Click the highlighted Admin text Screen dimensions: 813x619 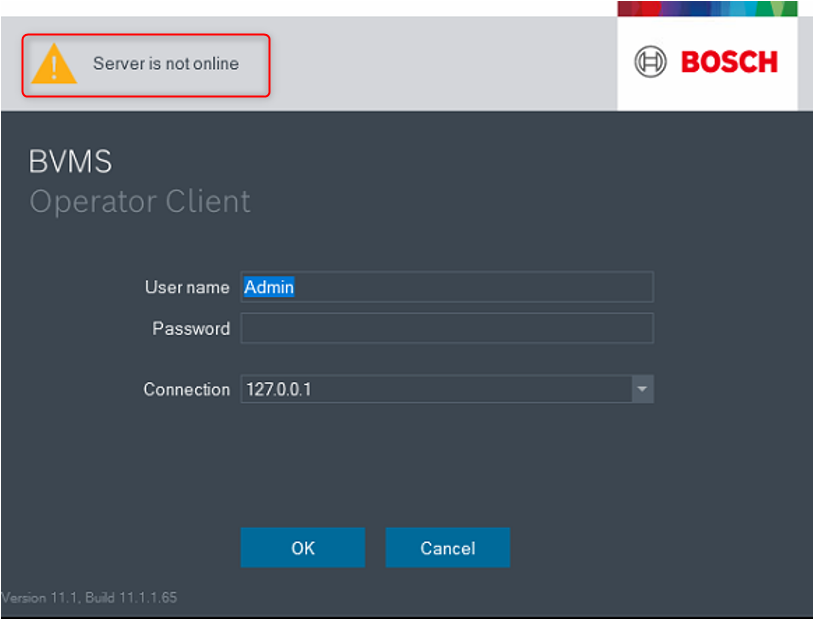tap(269, 287)
